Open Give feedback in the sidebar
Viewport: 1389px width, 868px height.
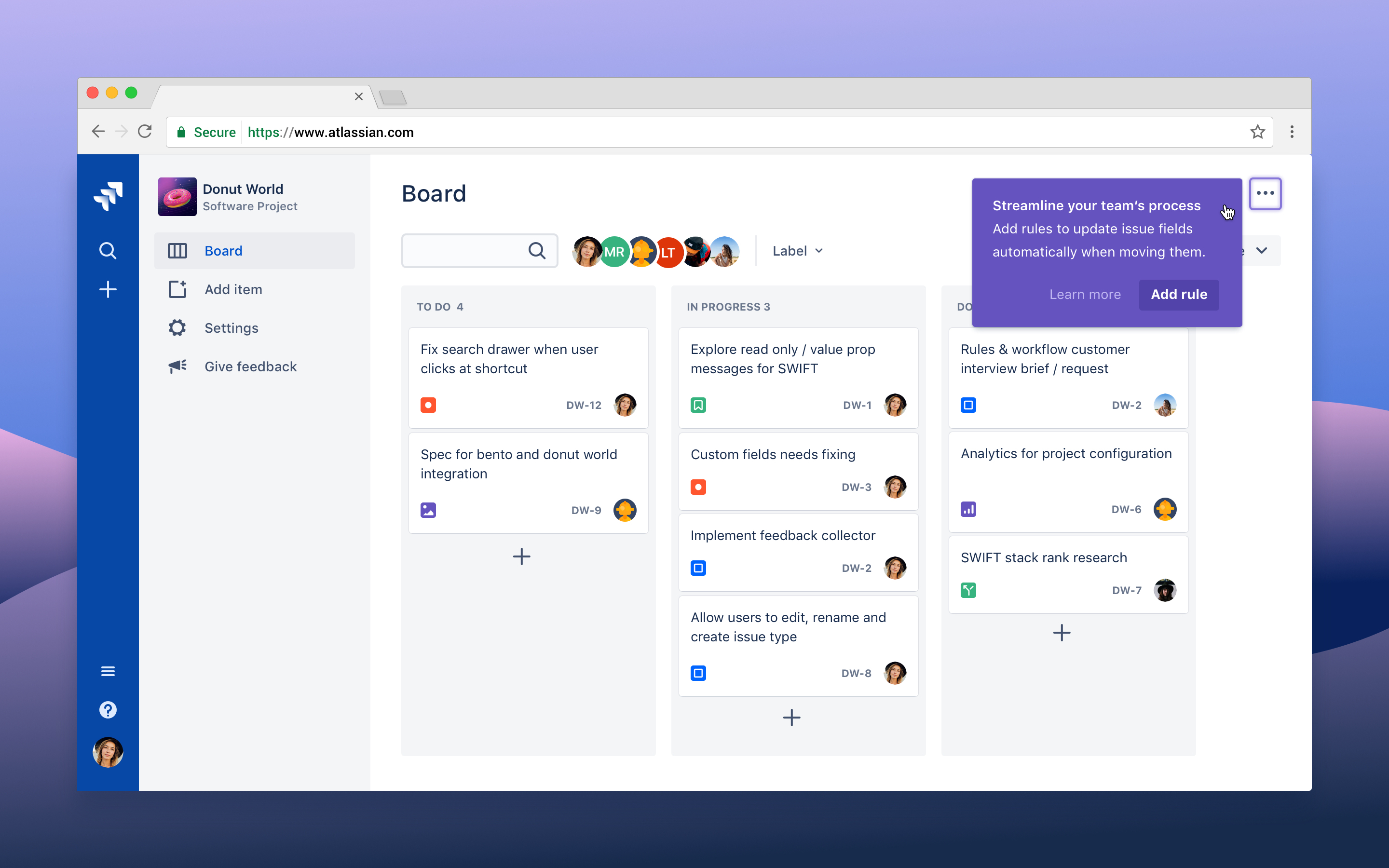[x=250, y=366]
